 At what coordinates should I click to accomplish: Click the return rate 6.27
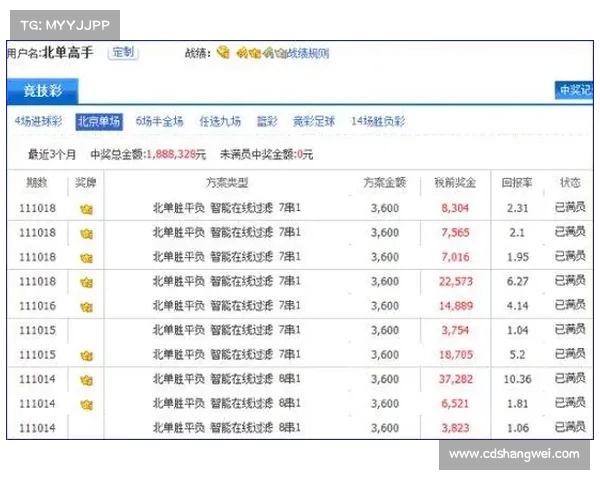coord(517,282)
